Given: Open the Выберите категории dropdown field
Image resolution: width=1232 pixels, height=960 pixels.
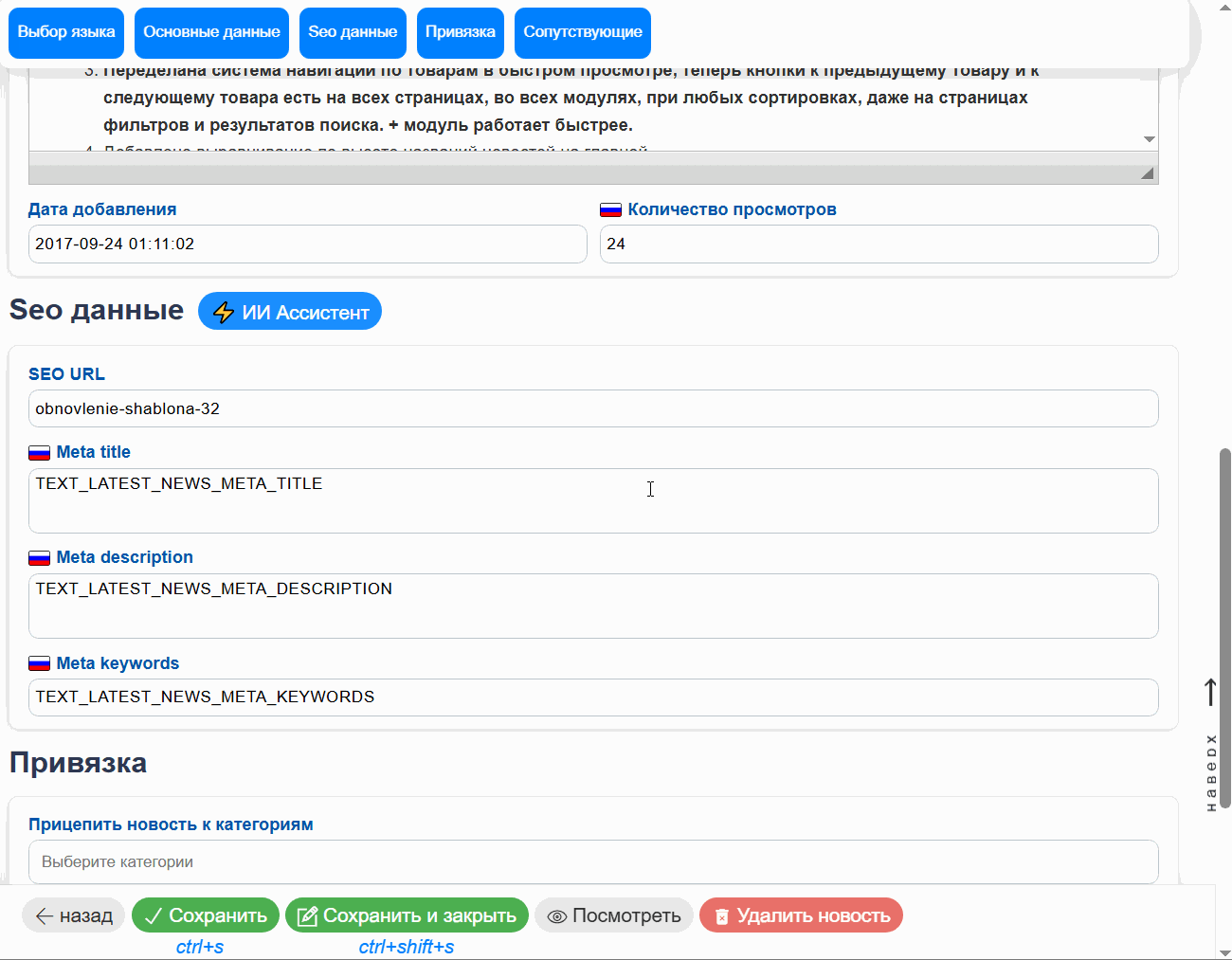Looking at the screenshot, I should [x=592, y=861].
